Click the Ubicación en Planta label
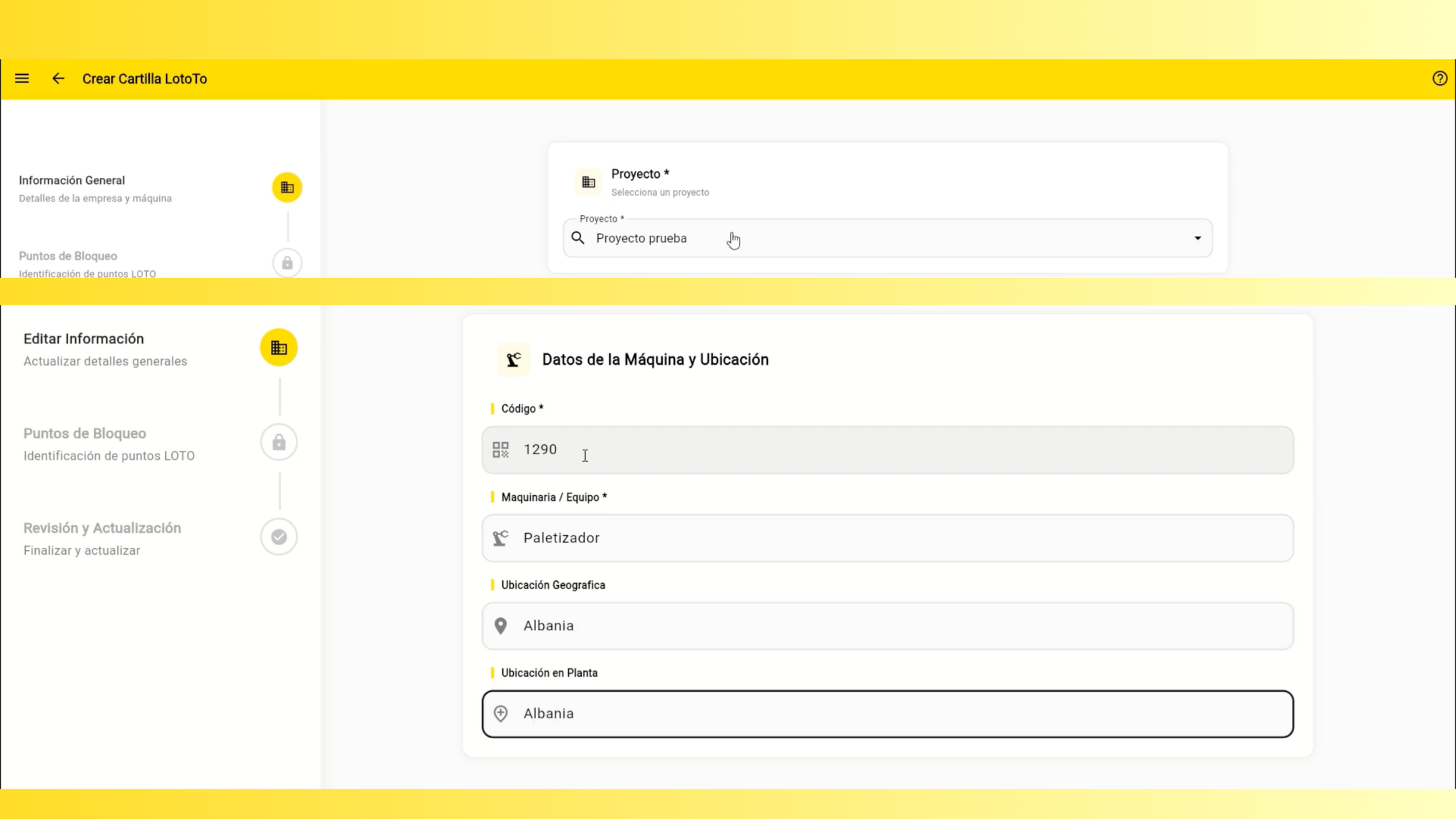 tap(549, 673)
